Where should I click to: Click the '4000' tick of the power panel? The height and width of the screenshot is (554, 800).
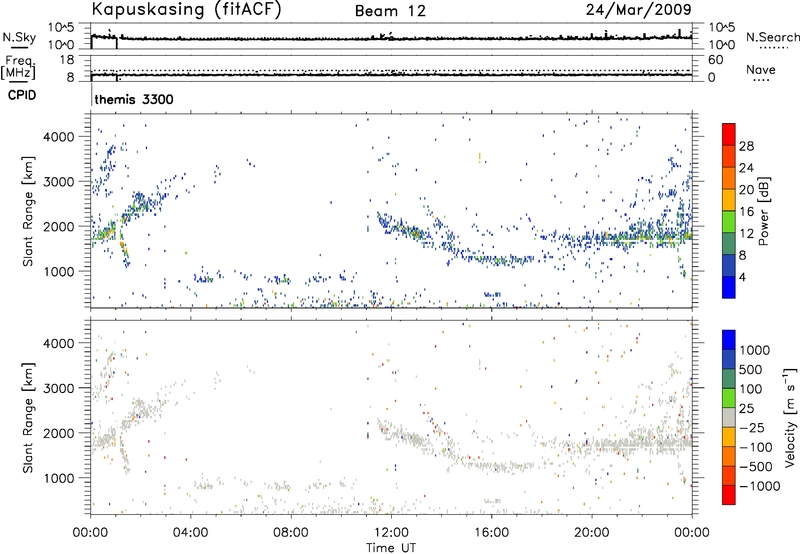(59, 137)
